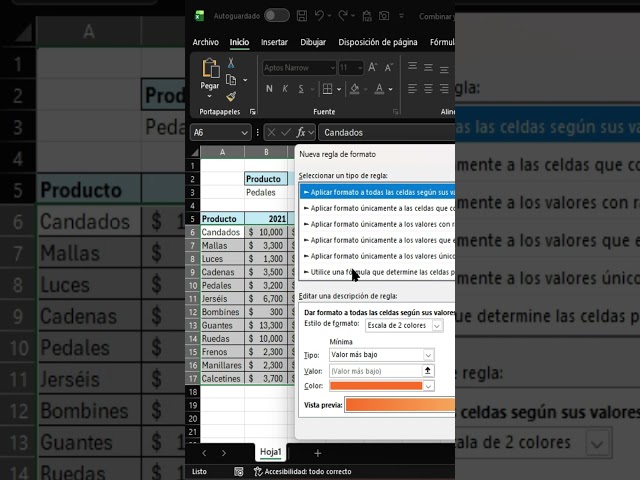The width and height of the screenshot is (640, 480).
Task: Click the Align Middle icon
Action: coord(428,67)
